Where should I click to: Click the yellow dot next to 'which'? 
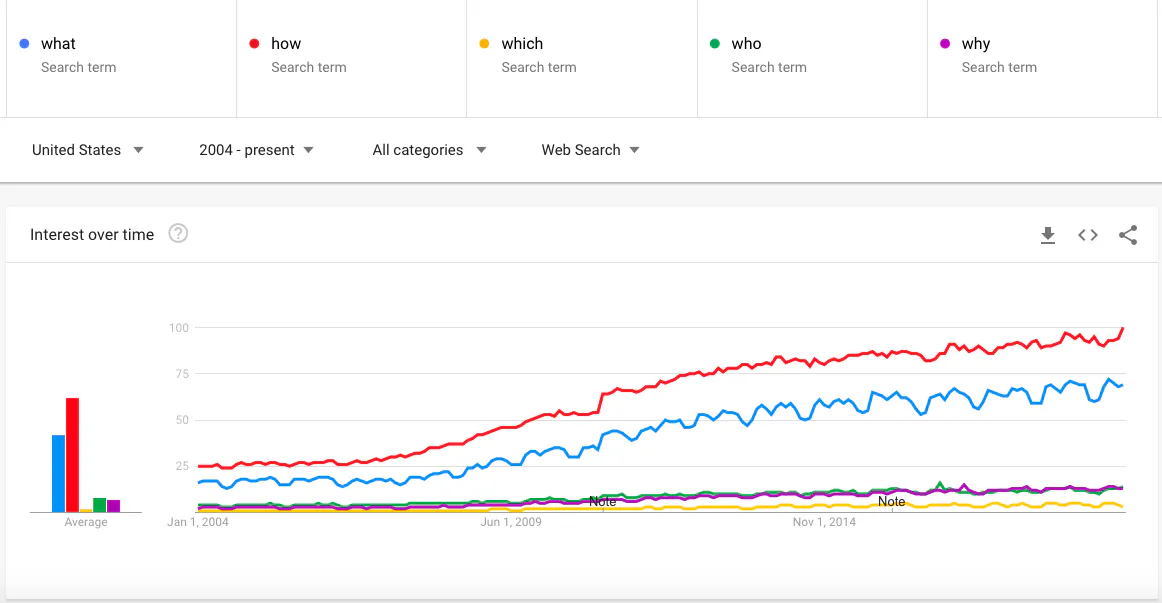pyautogui.click(x=485, y=43)
